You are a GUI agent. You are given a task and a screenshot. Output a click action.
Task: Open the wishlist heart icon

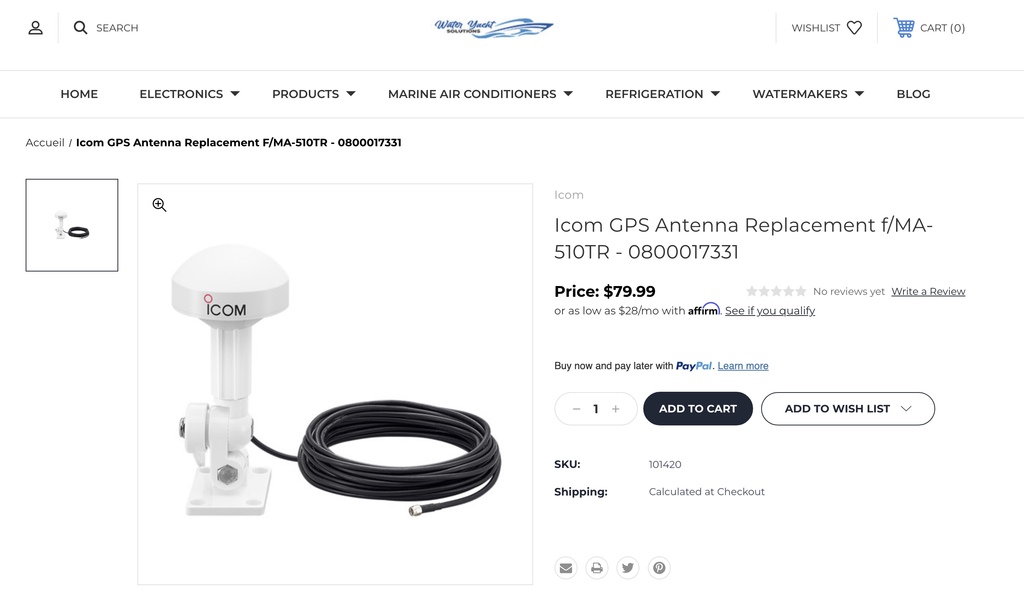(x=854, y=27)
